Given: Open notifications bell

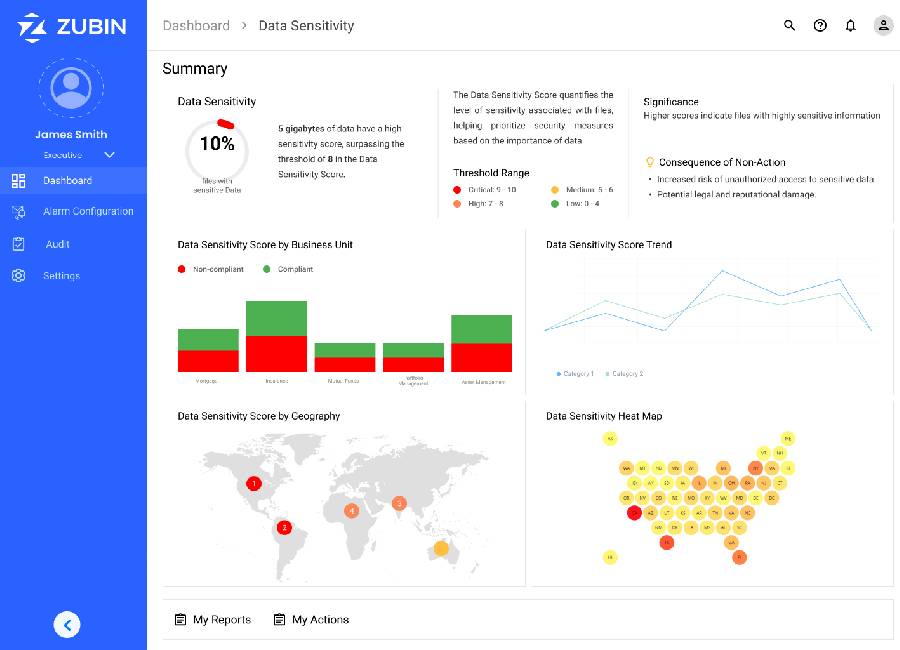Looking at the screenshot, I should (x=850, y=26).
